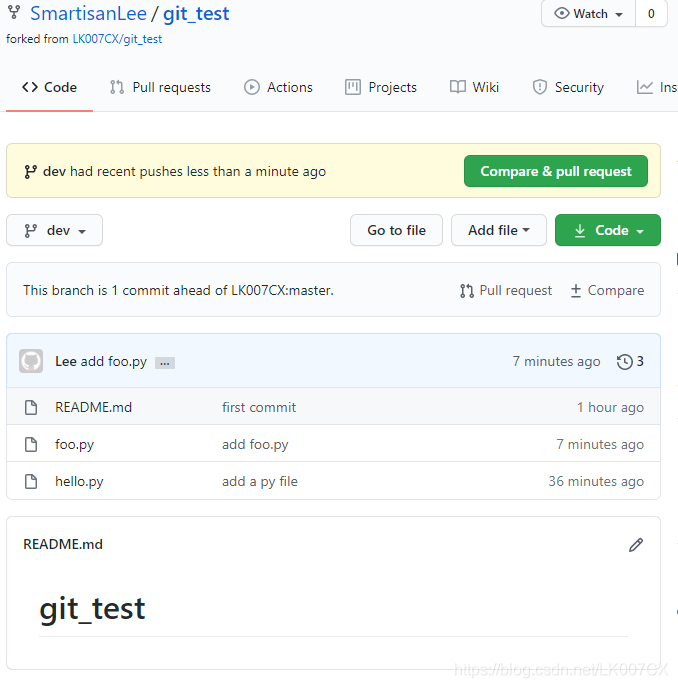Open the LK007CX/git_test fork source link
This screenshot has height=688, width=678.
[x=117, y=39]
